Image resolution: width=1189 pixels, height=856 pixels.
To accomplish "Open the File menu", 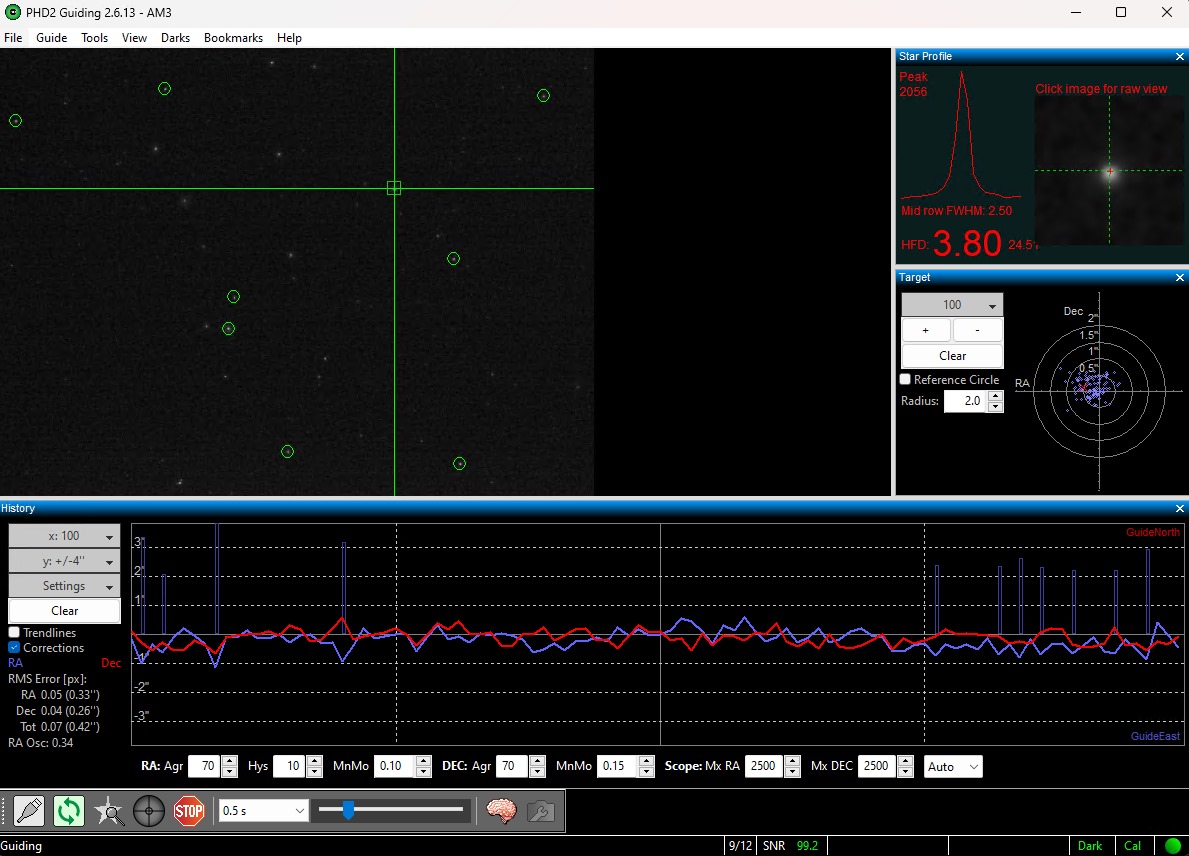I will pyautogui.click(x=13, y=38).
